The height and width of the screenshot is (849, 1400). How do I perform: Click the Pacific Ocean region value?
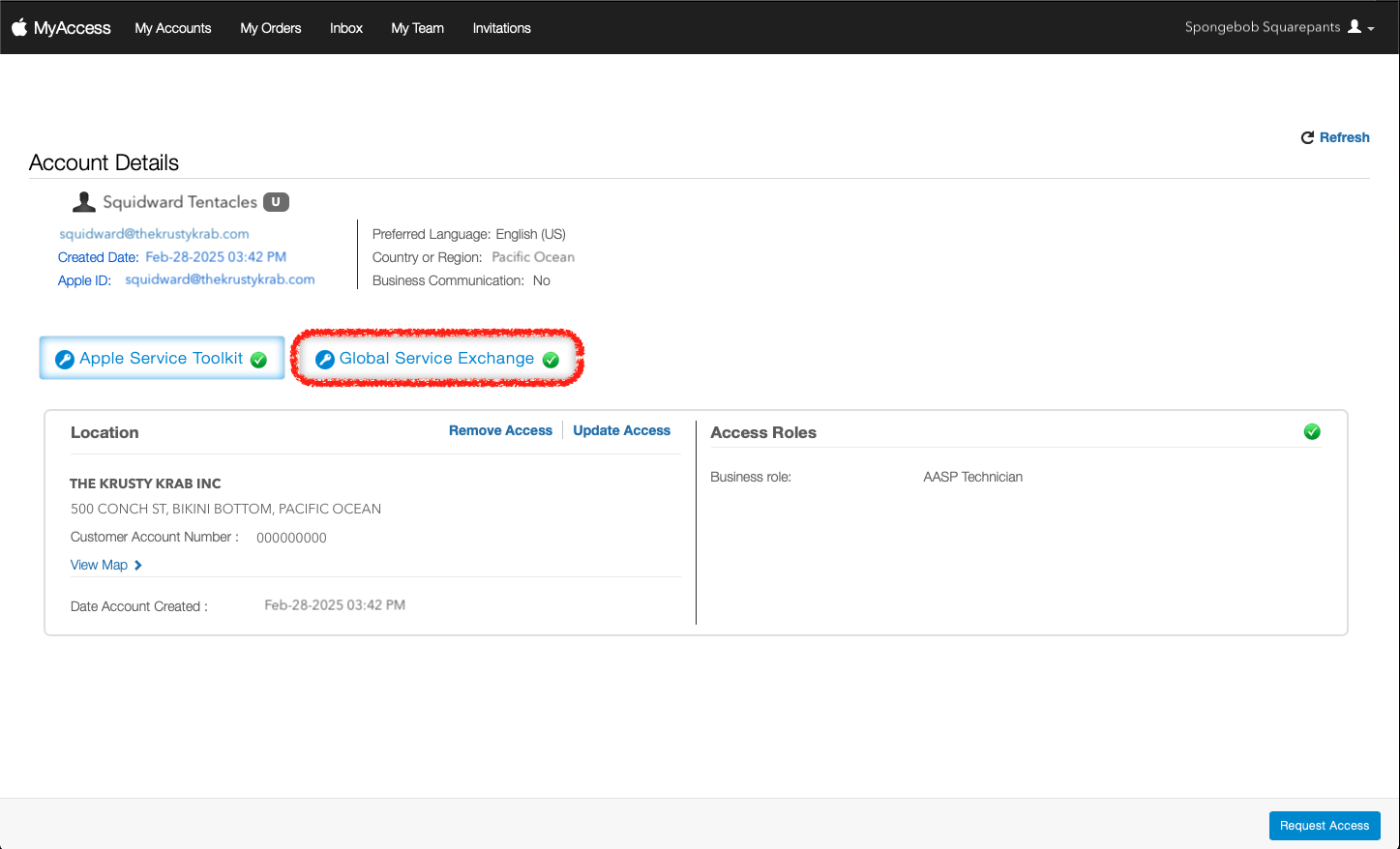point(533,257)
